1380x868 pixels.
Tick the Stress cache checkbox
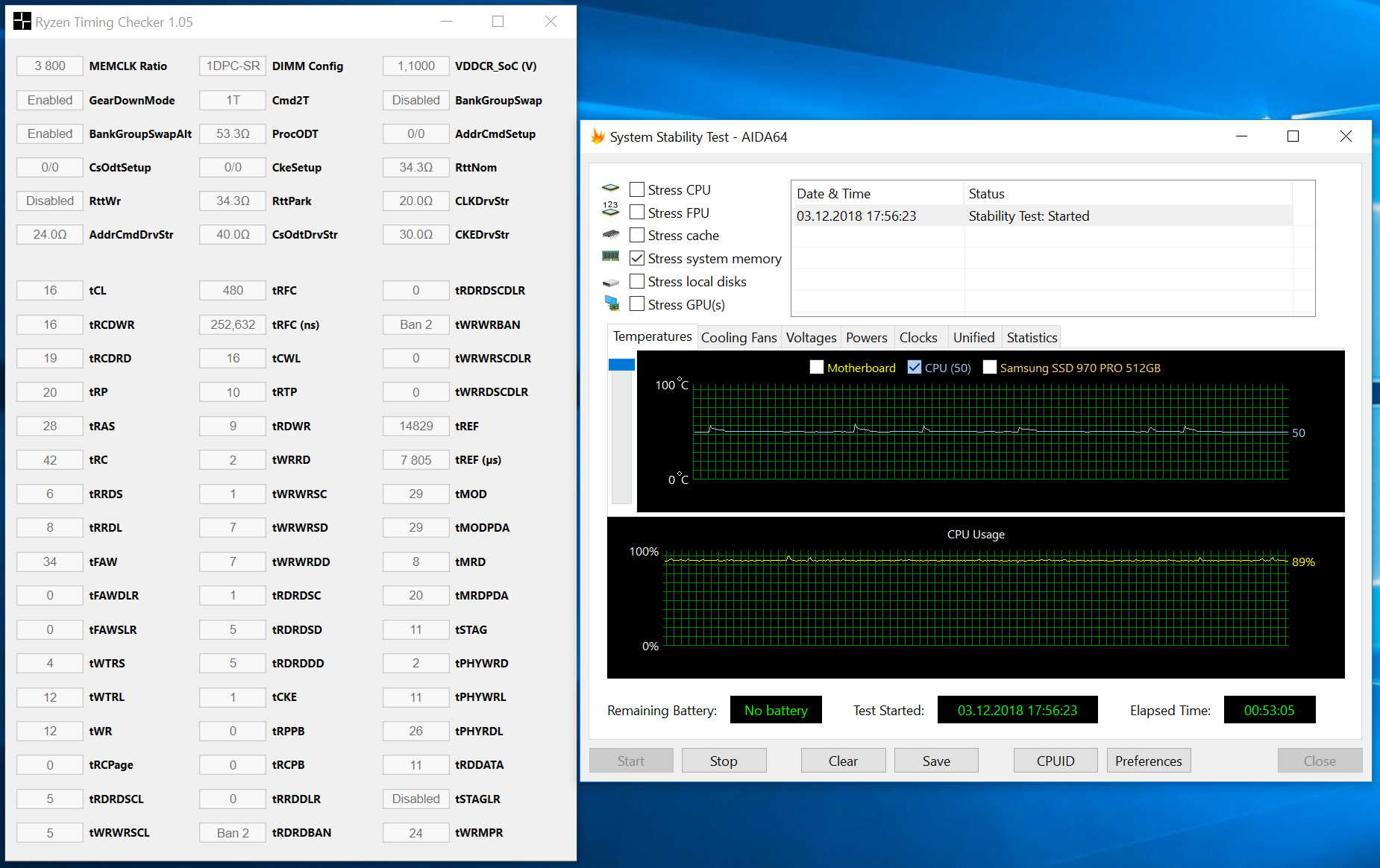(x=637, y=235)
